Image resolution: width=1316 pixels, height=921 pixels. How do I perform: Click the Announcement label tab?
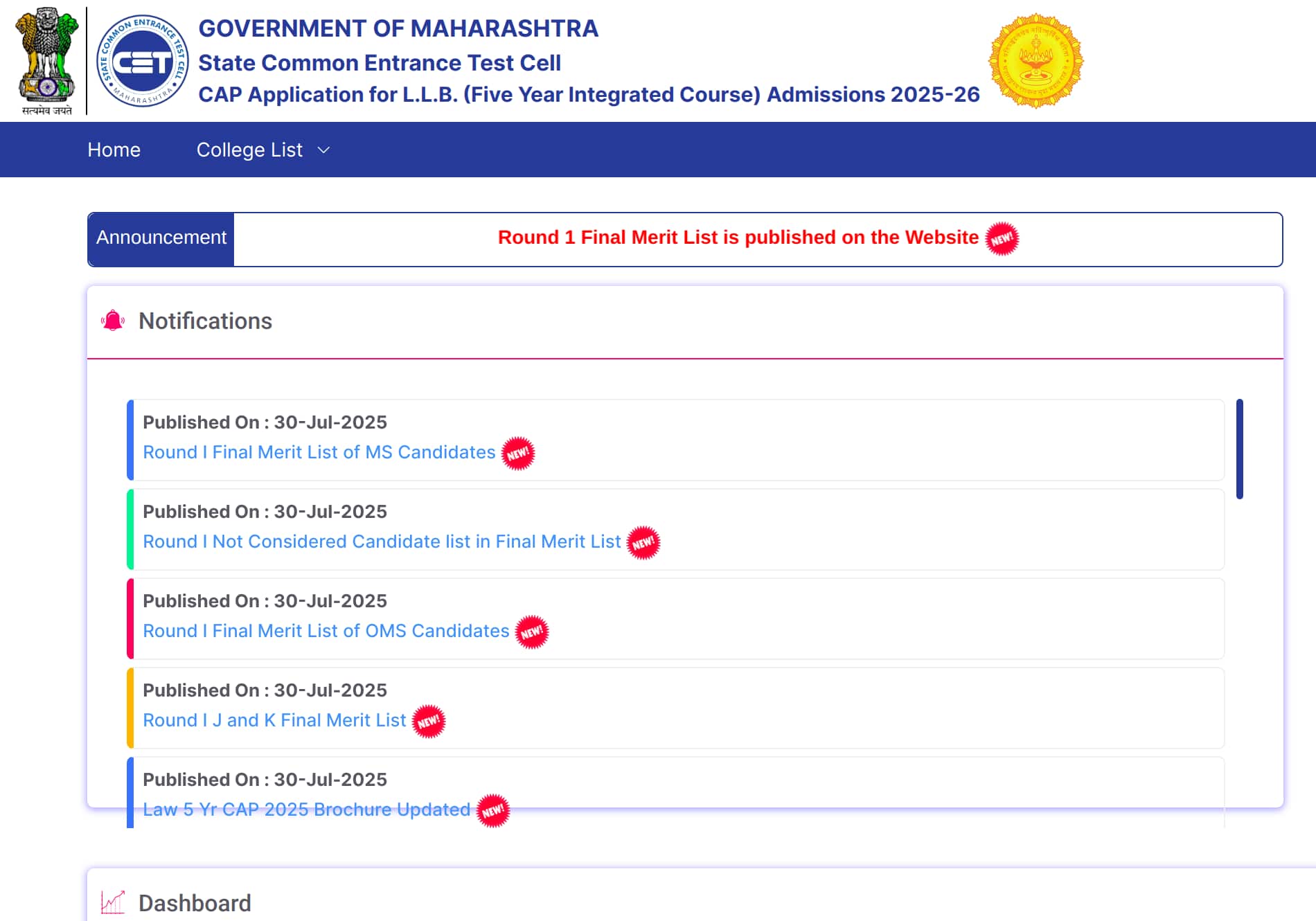[161, 239]
